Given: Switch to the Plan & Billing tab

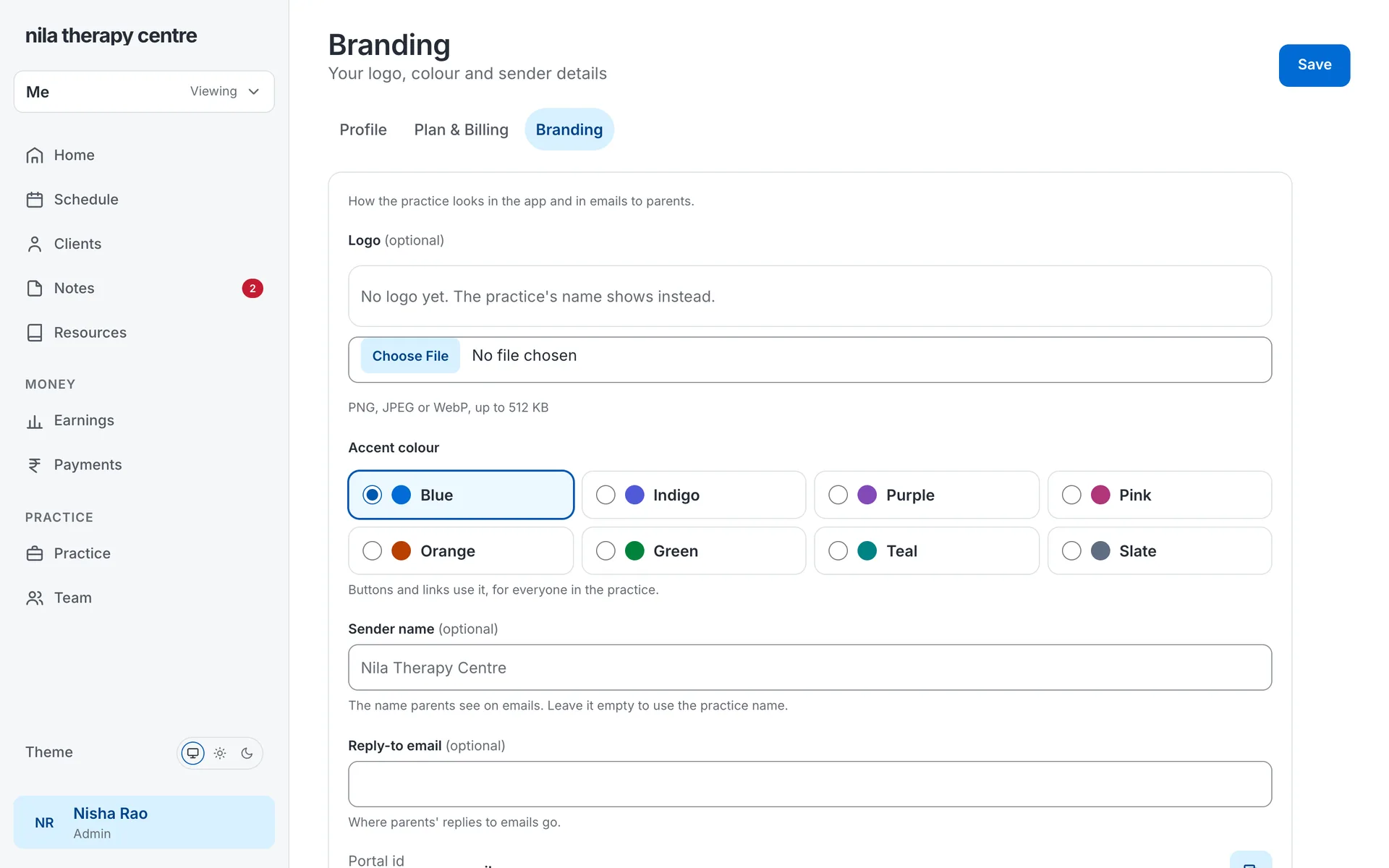Looking at the screenshot, I should (x=462, y=129).
